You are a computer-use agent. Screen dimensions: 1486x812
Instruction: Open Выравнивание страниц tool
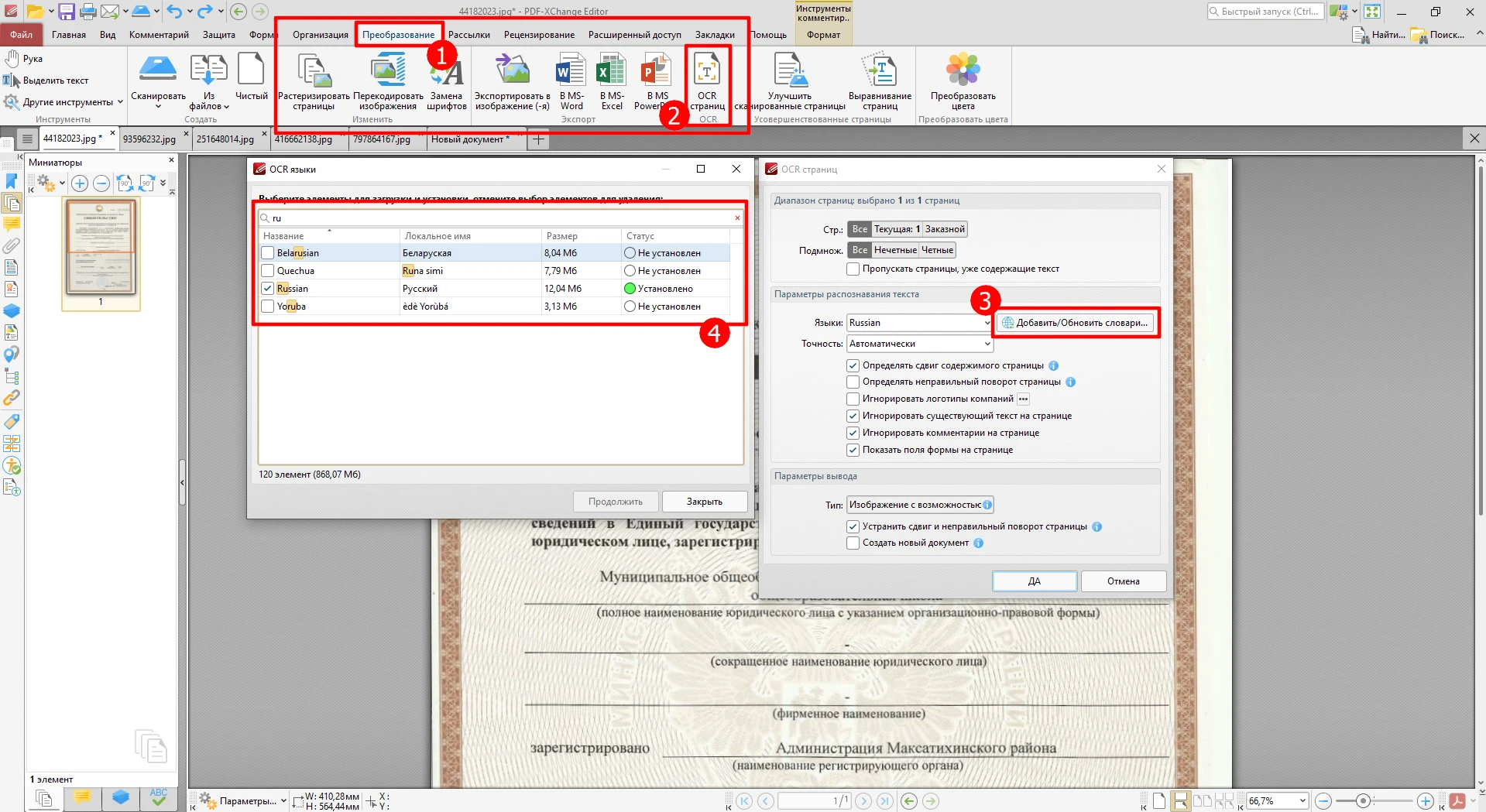pyautogui.click(x=880, y=81)
